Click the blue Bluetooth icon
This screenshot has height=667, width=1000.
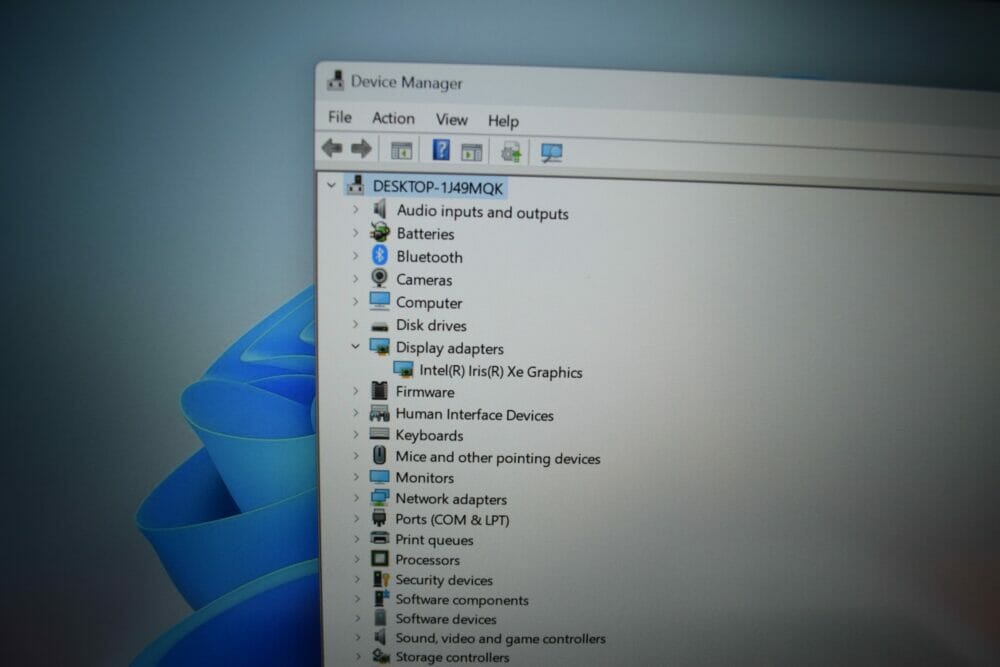coord(380,255)
